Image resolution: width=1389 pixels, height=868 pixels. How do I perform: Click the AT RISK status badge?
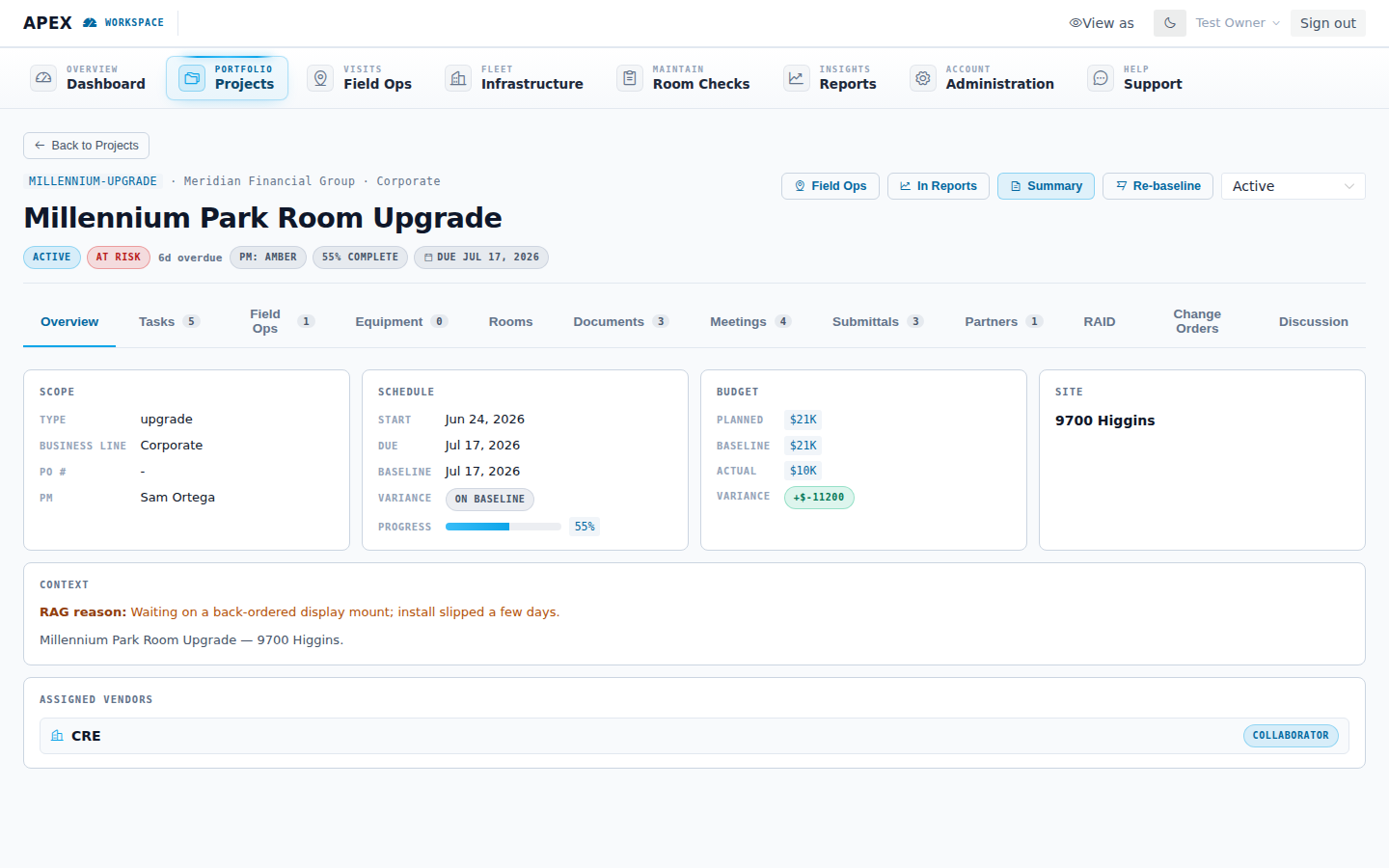[119, 258]
